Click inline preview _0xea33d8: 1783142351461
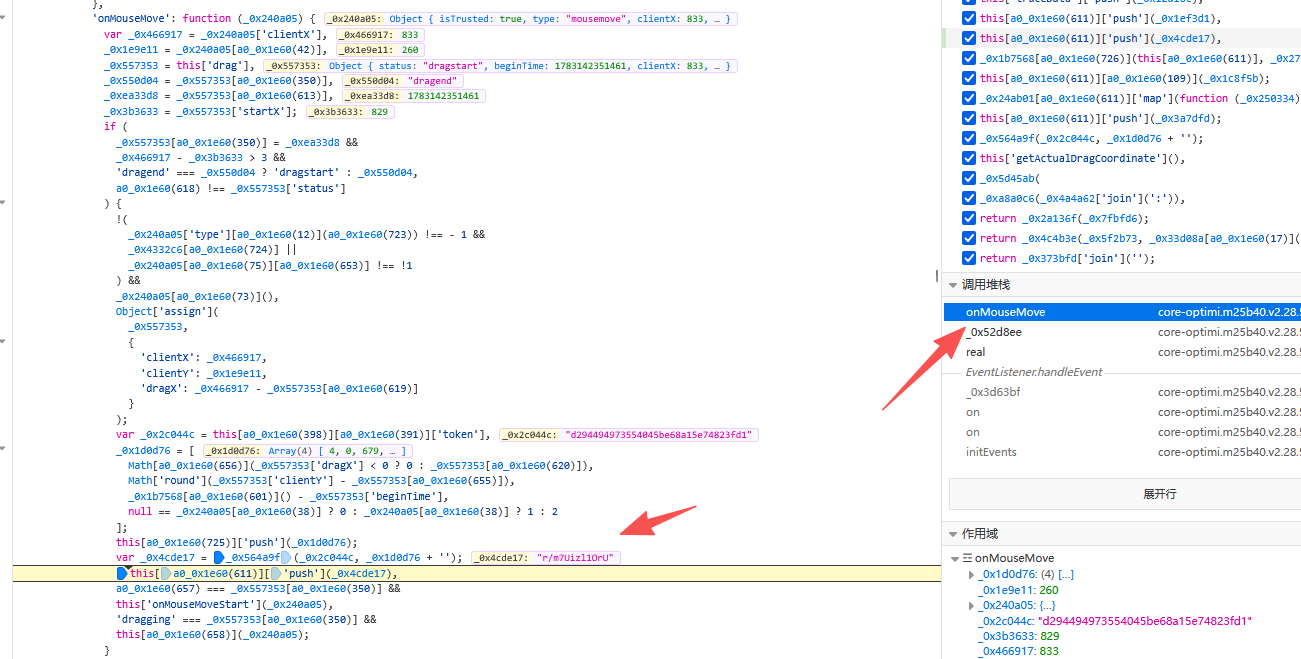The height and width of the screenshot is (659, 1301). 412,96
